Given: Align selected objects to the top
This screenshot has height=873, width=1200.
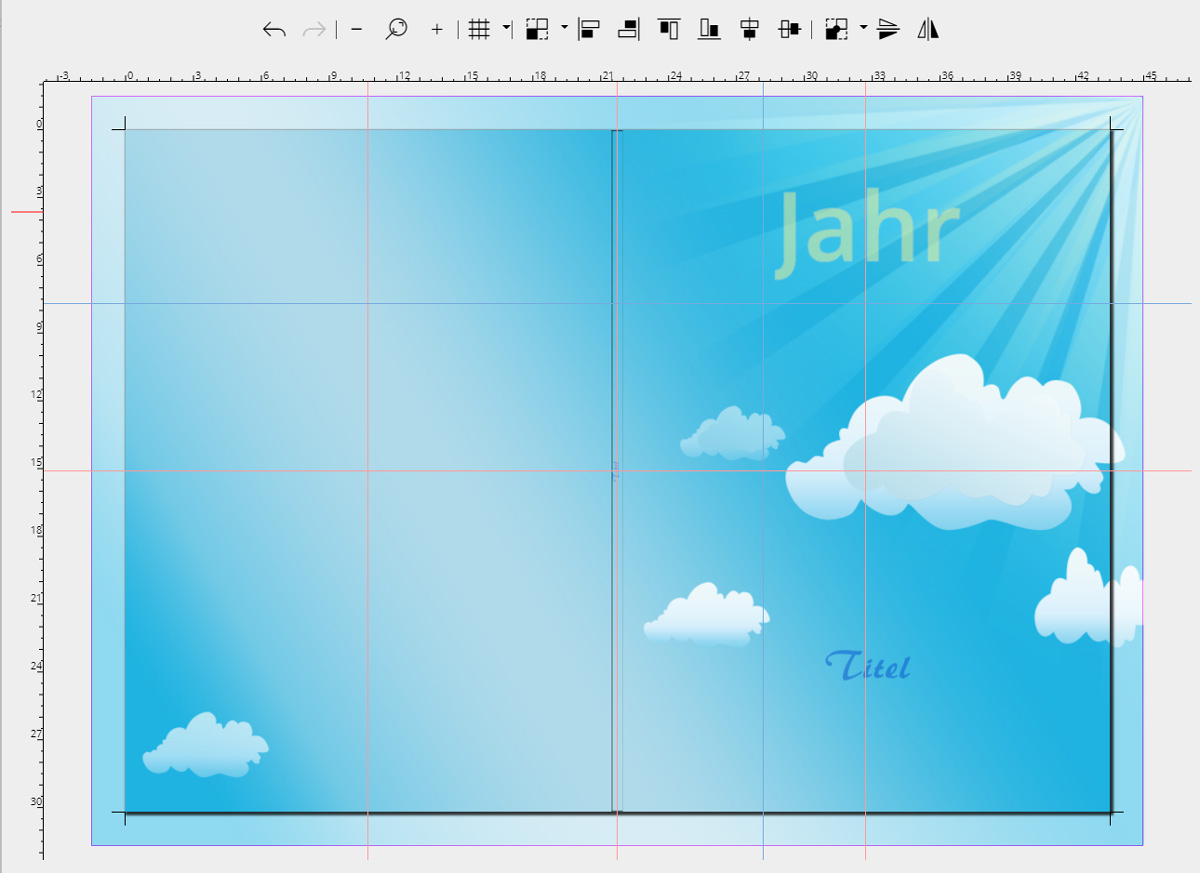Looking at the screenshot, I should click(x=669, y=30).
